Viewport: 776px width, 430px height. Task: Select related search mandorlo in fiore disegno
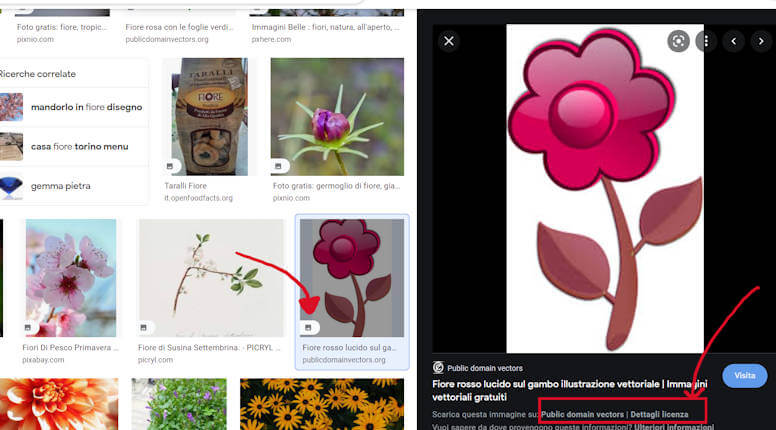coord(86,107)
